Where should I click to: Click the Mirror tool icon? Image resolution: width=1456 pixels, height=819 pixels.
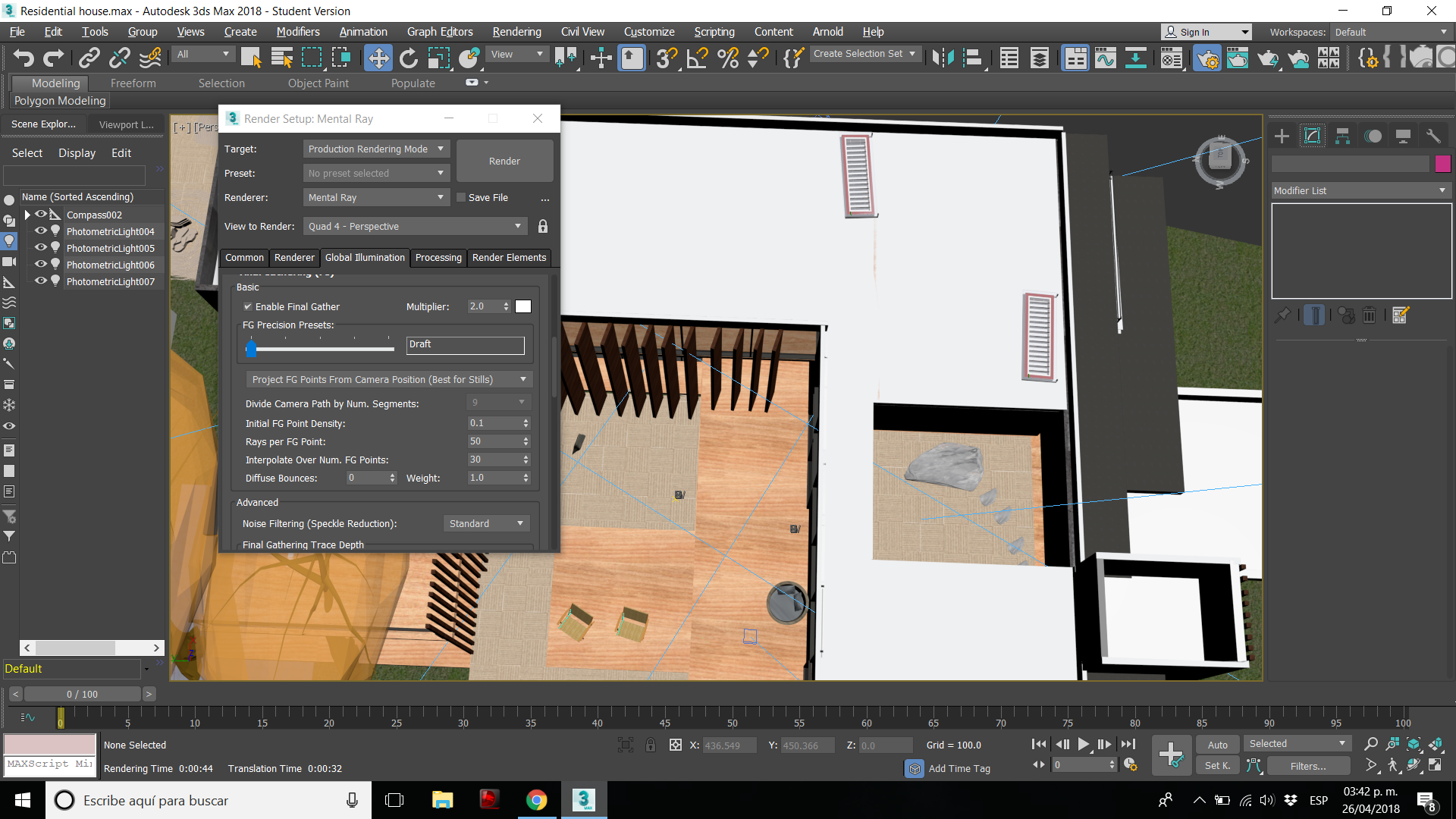[x=943, y=58]
